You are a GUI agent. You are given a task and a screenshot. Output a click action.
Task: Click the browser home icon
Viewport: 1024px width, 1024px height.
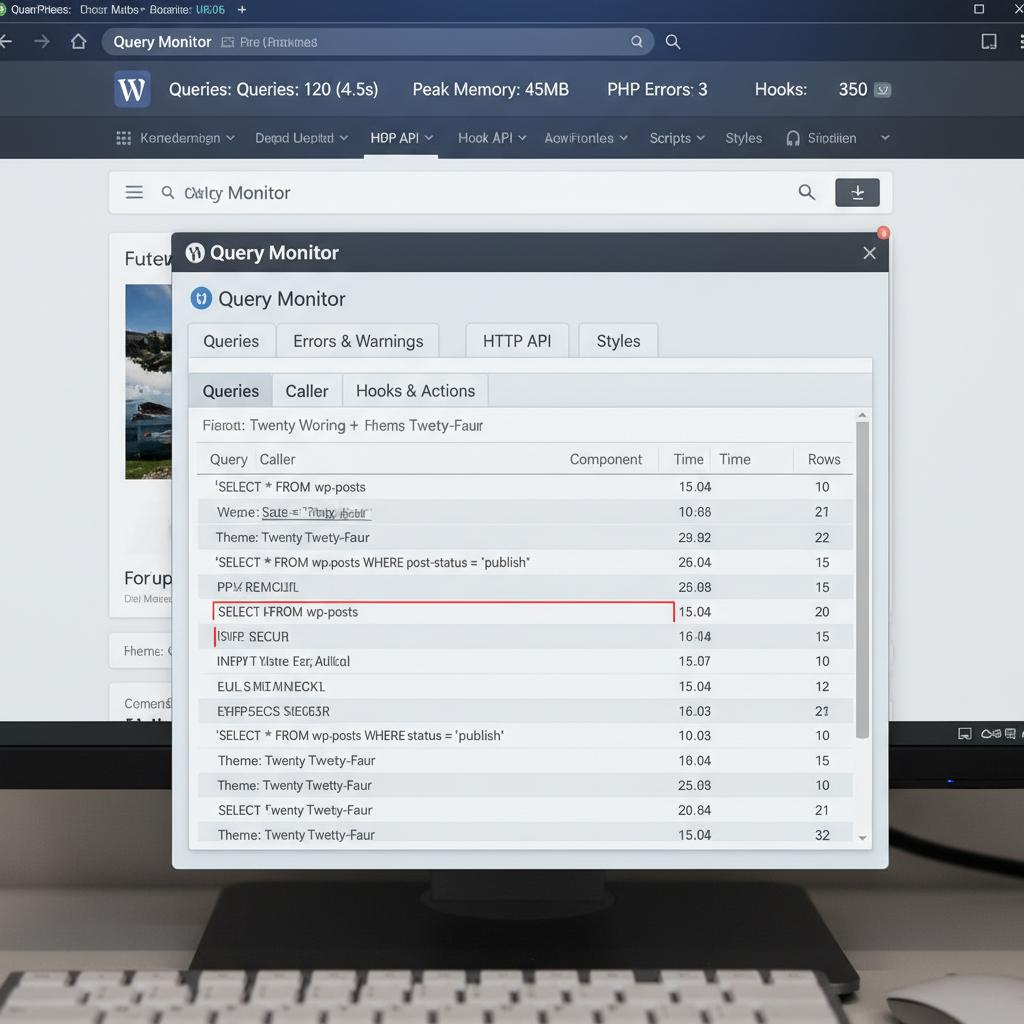77,42
